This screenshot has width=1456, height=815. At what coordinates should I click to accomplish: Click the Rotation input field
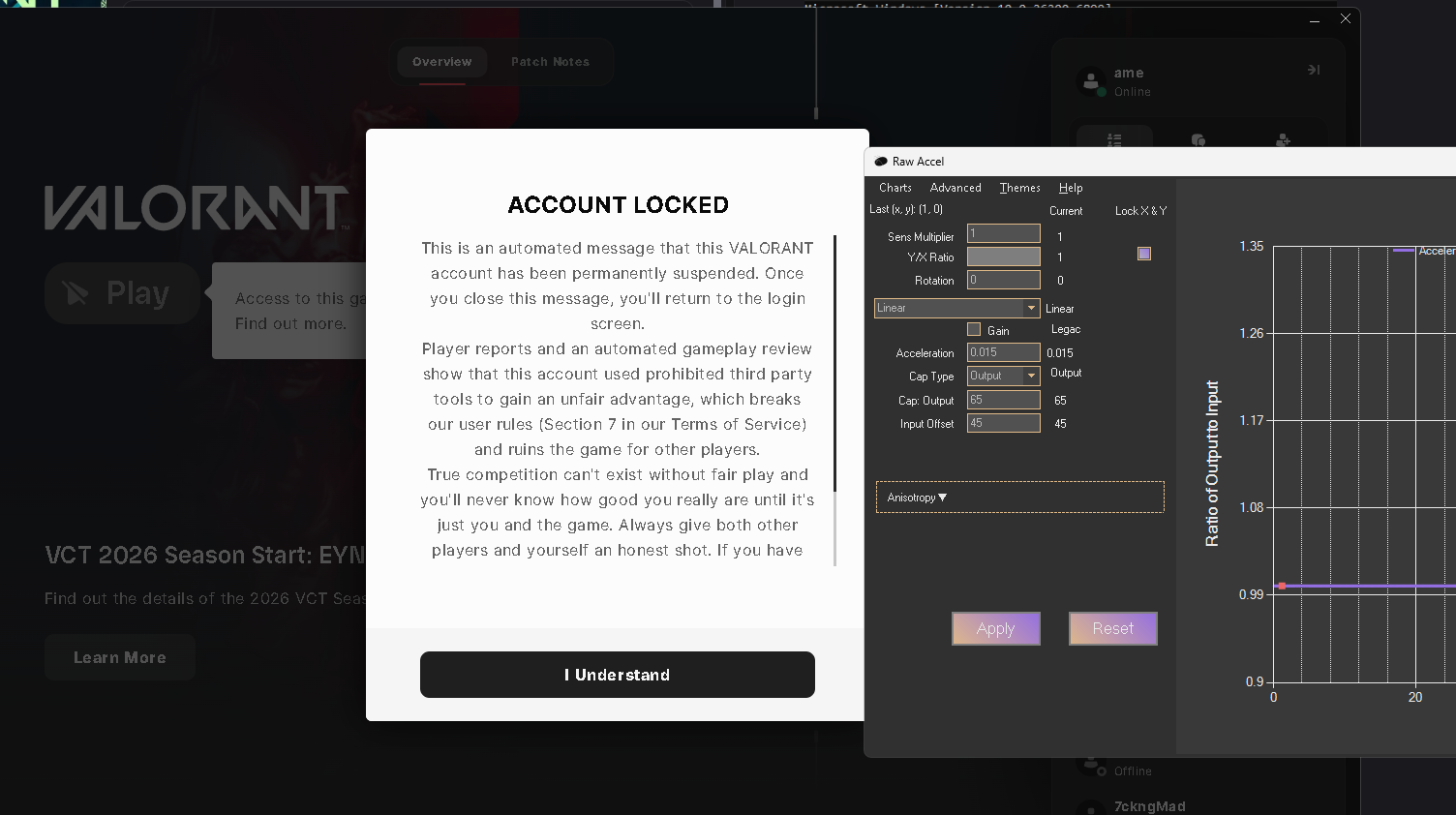(1004, 280)
